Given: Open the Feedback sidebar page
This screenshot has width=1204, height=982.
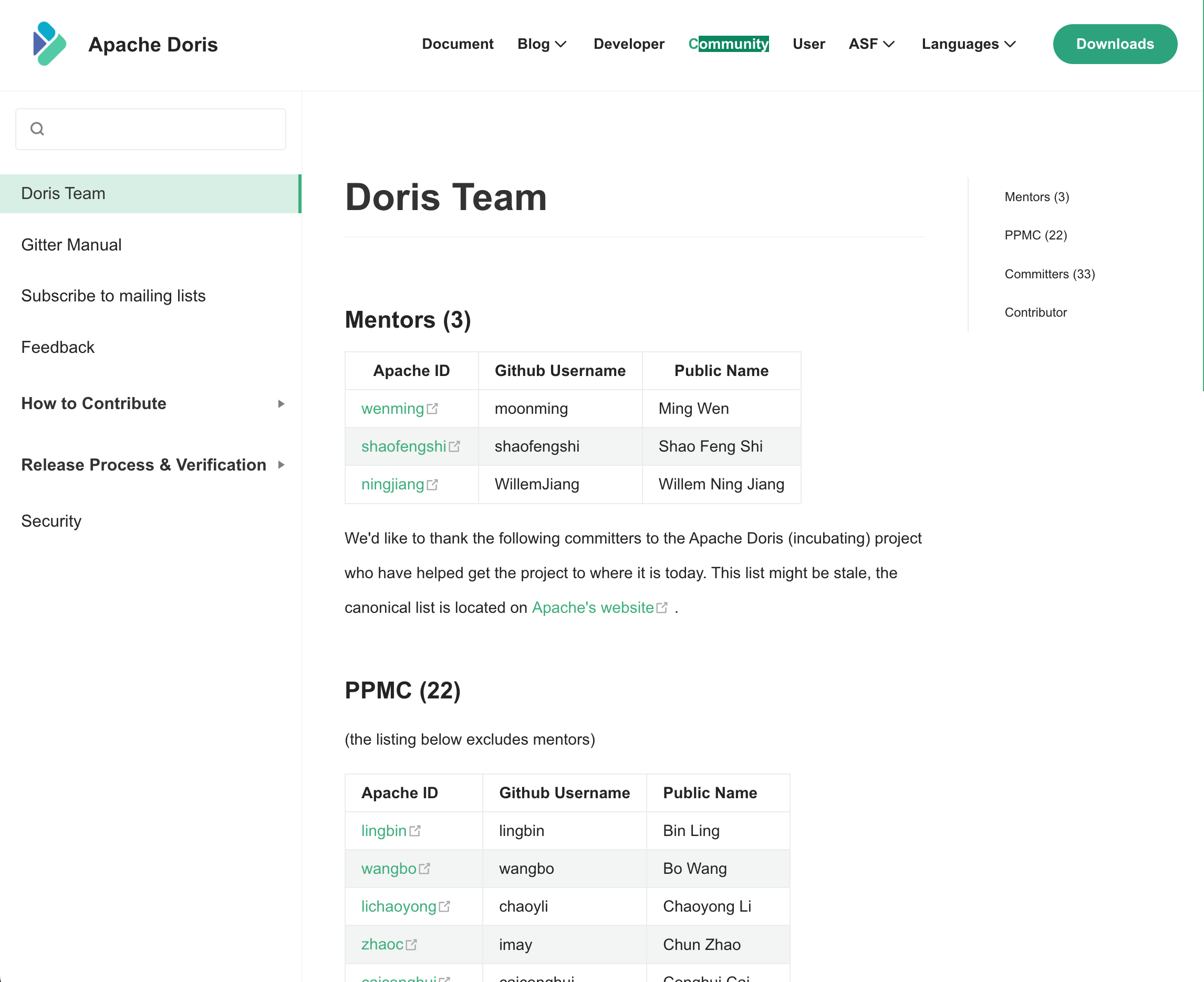Looking at the screenshot, I should [x=58, y=347].
